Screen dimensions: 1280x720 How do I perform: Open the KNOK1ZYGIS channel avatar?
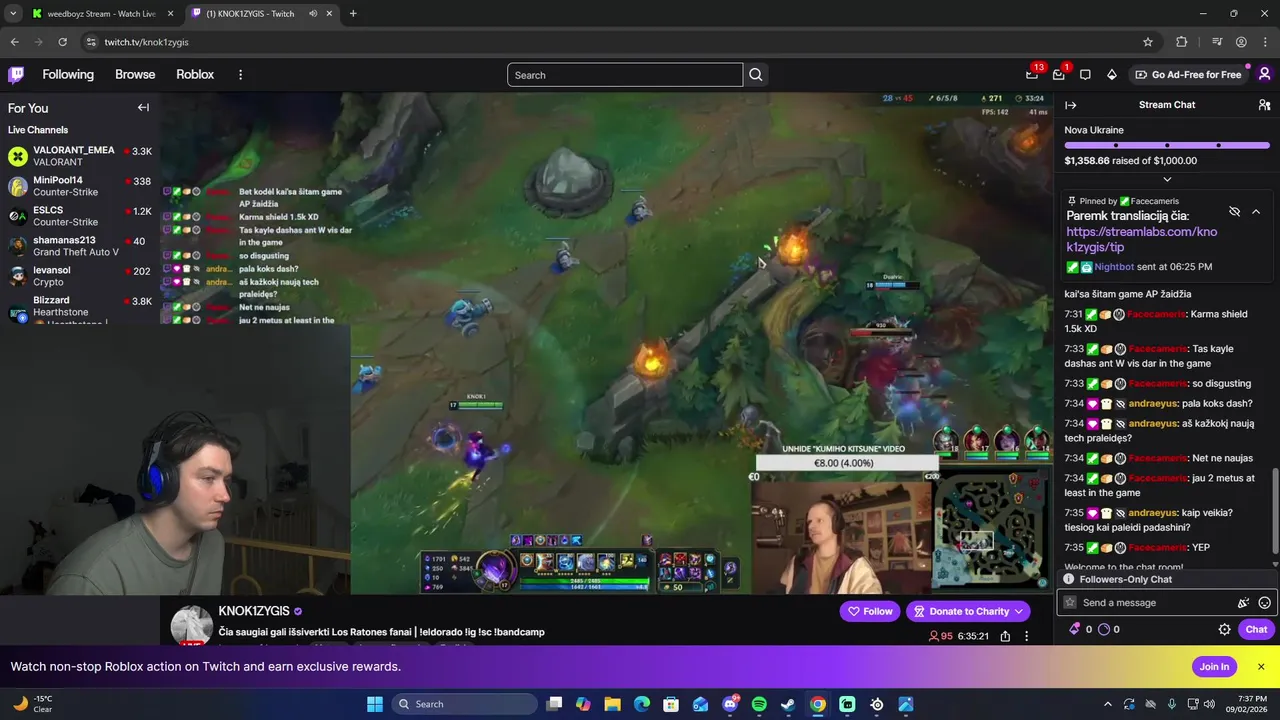coord(191,625)
